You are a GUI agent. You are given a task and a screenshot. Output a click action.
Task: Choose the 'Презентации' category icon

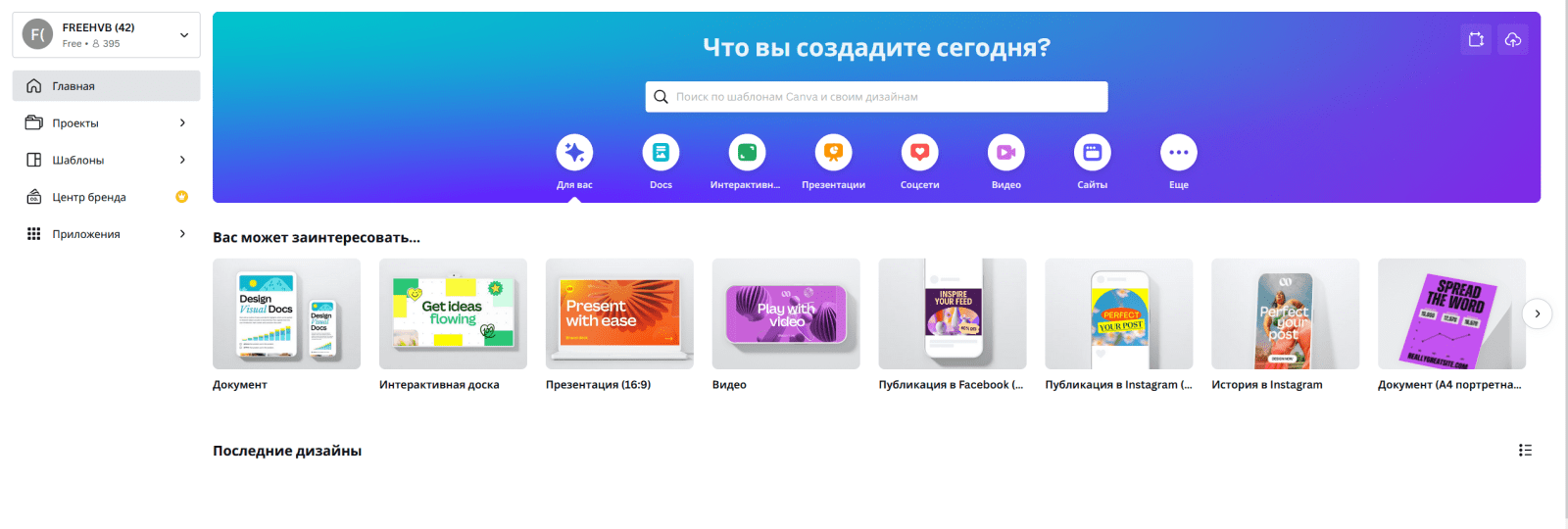click(x=833, y=153)
